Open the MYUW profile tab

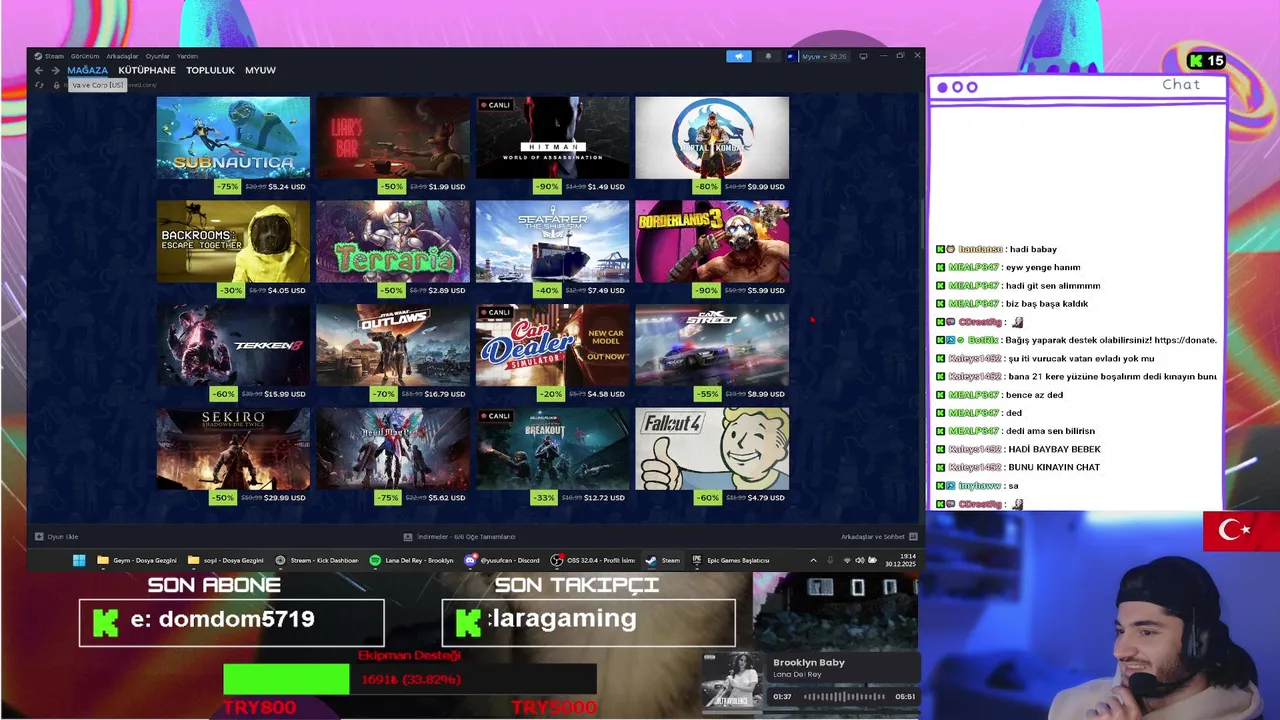point(260,70)
